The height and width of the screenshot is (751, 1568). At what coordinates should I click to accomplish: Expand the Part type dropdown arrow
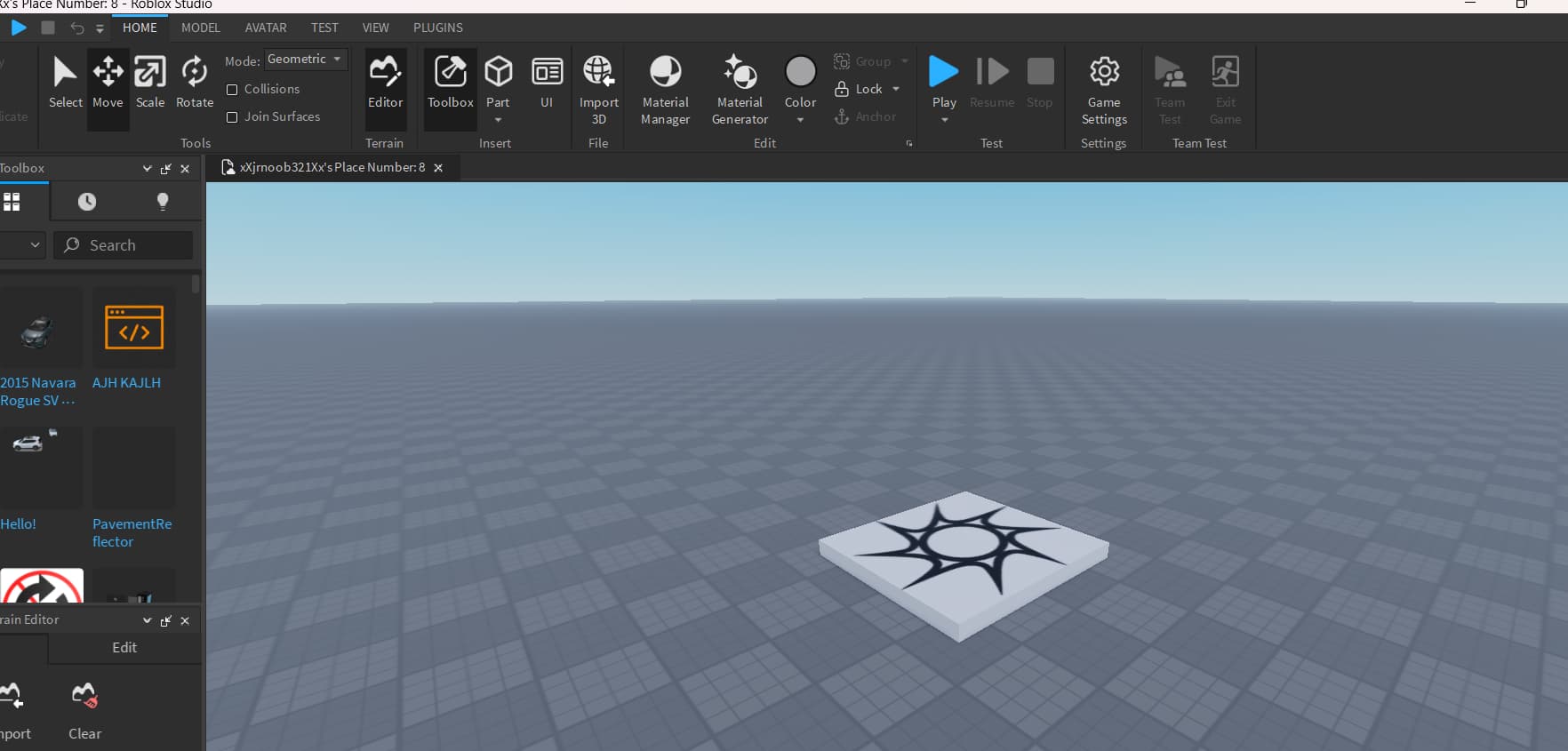coord(498,120)
